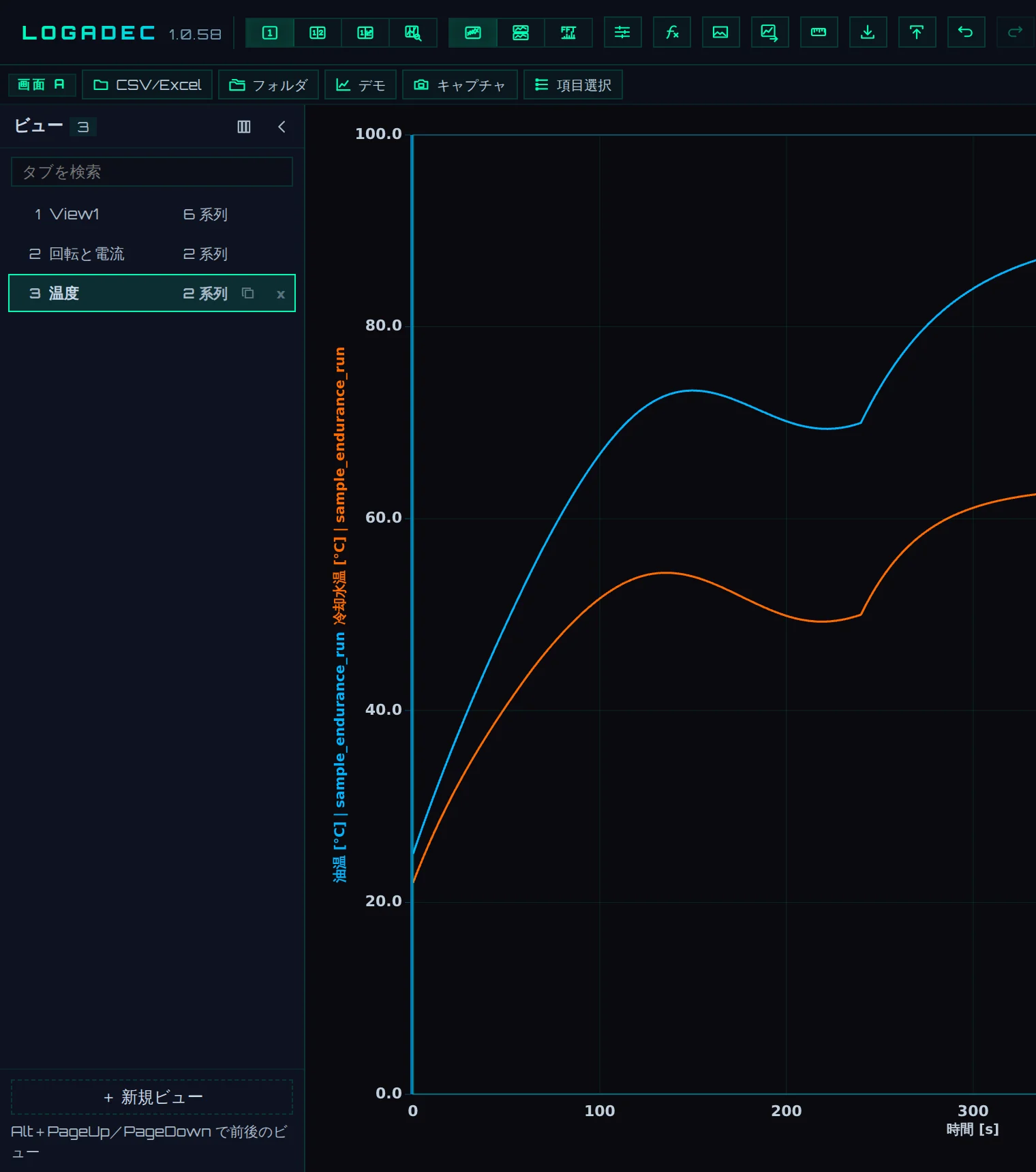Click the ビュー count badge 3
The width and height of the screenshot is (1036, 1172).
point(83,127)
